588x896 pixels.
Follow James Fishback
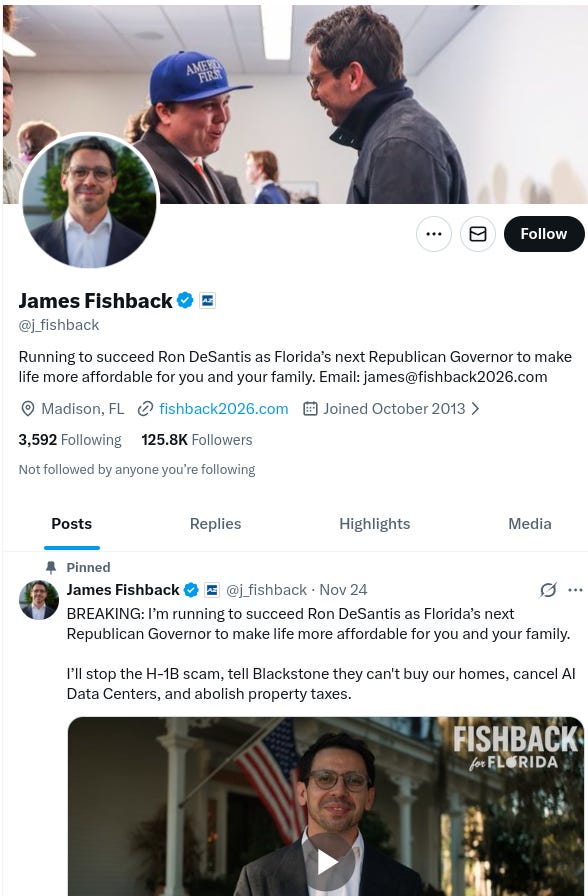point(543,234)
